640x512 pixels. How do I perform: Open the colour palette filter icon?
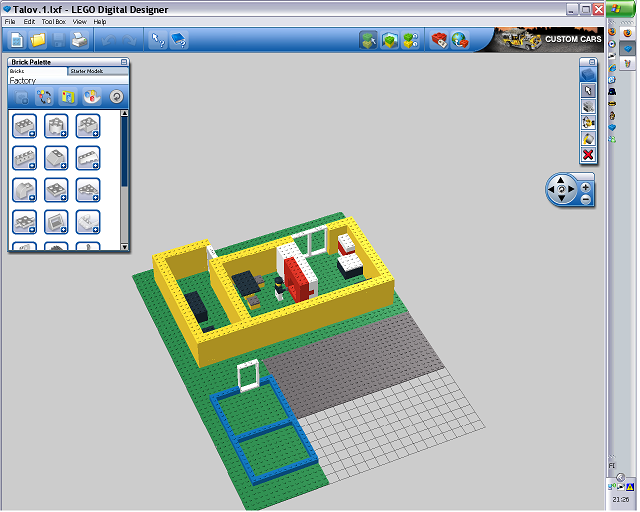coord(91,97)
